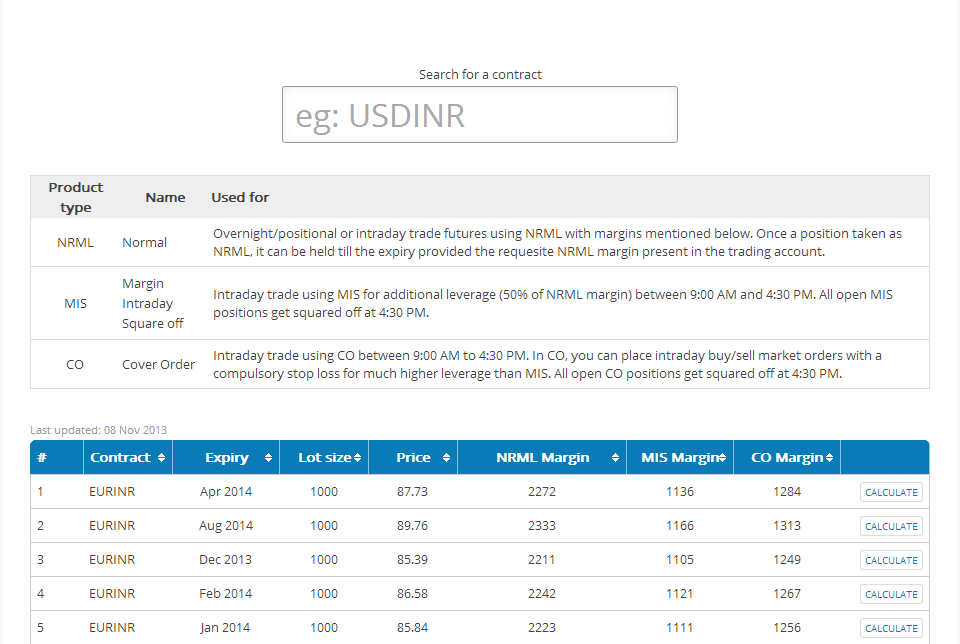The image size is (960, 644).
Task: Click price value 89.76
Action: click(413, 526)
